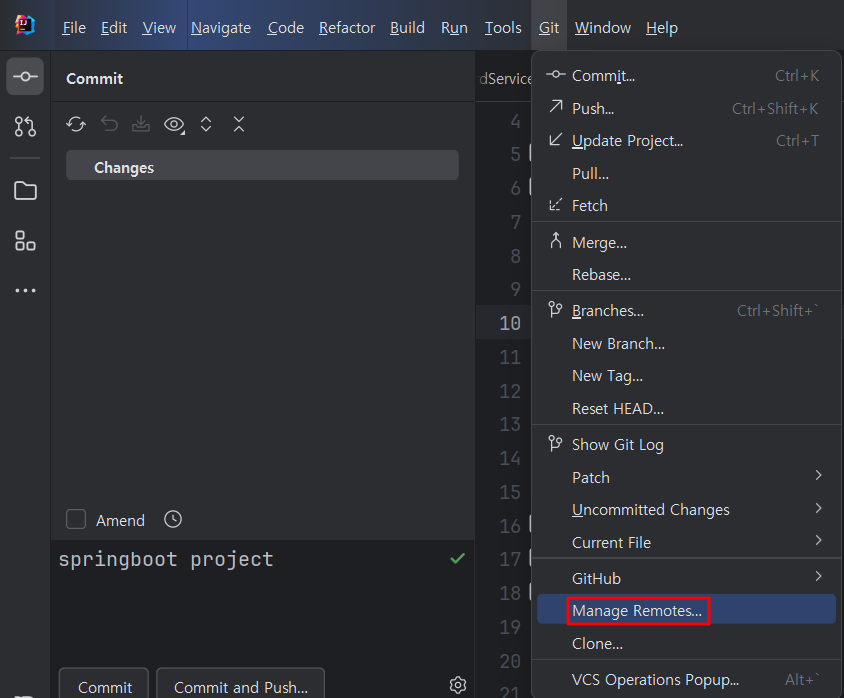The width and height of the screenshot is (844, 698).
Task: Choose Merge... from Git menu
Action: pos(686,242)
